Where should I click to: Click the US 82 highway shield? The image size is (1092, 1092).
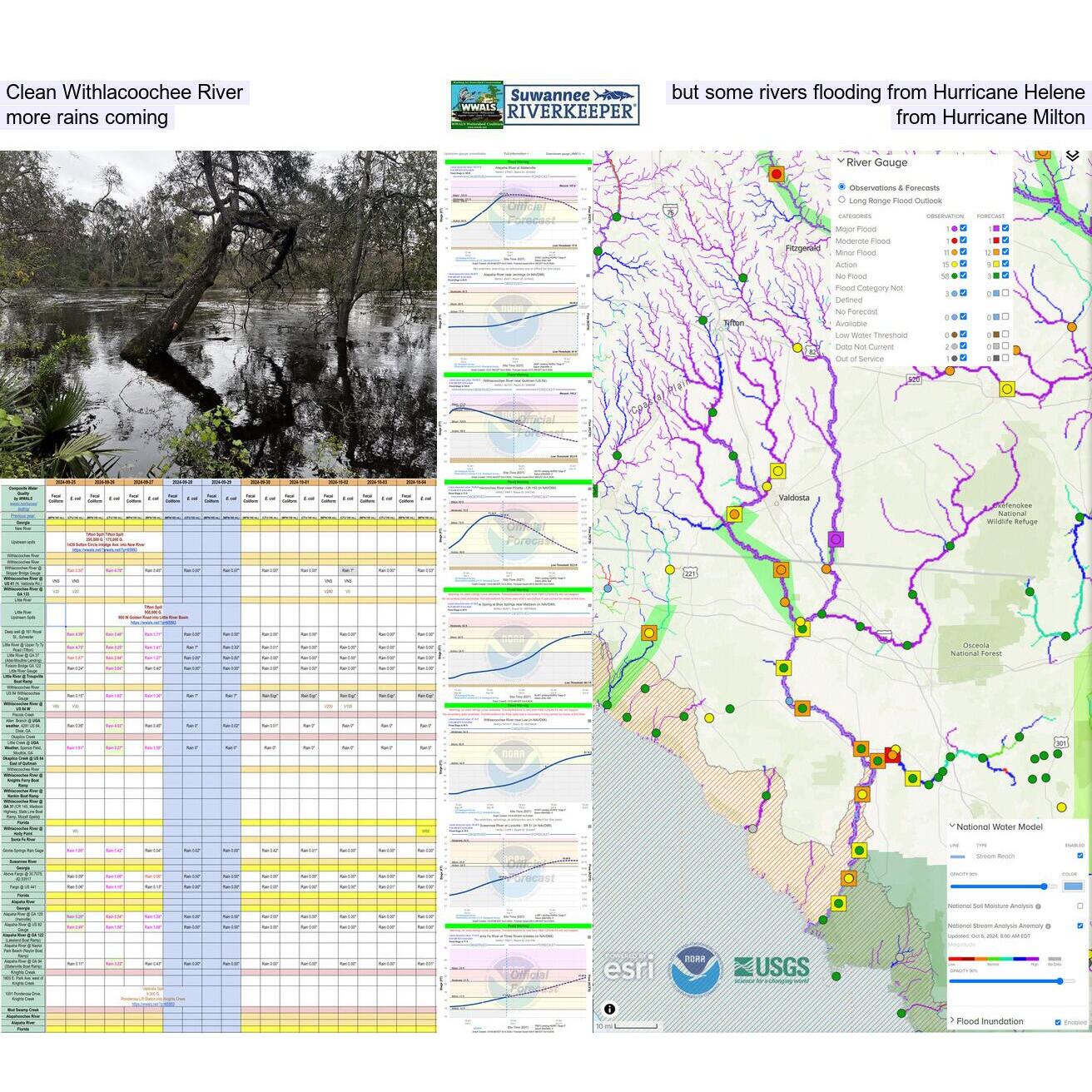(x=812, y=353)
